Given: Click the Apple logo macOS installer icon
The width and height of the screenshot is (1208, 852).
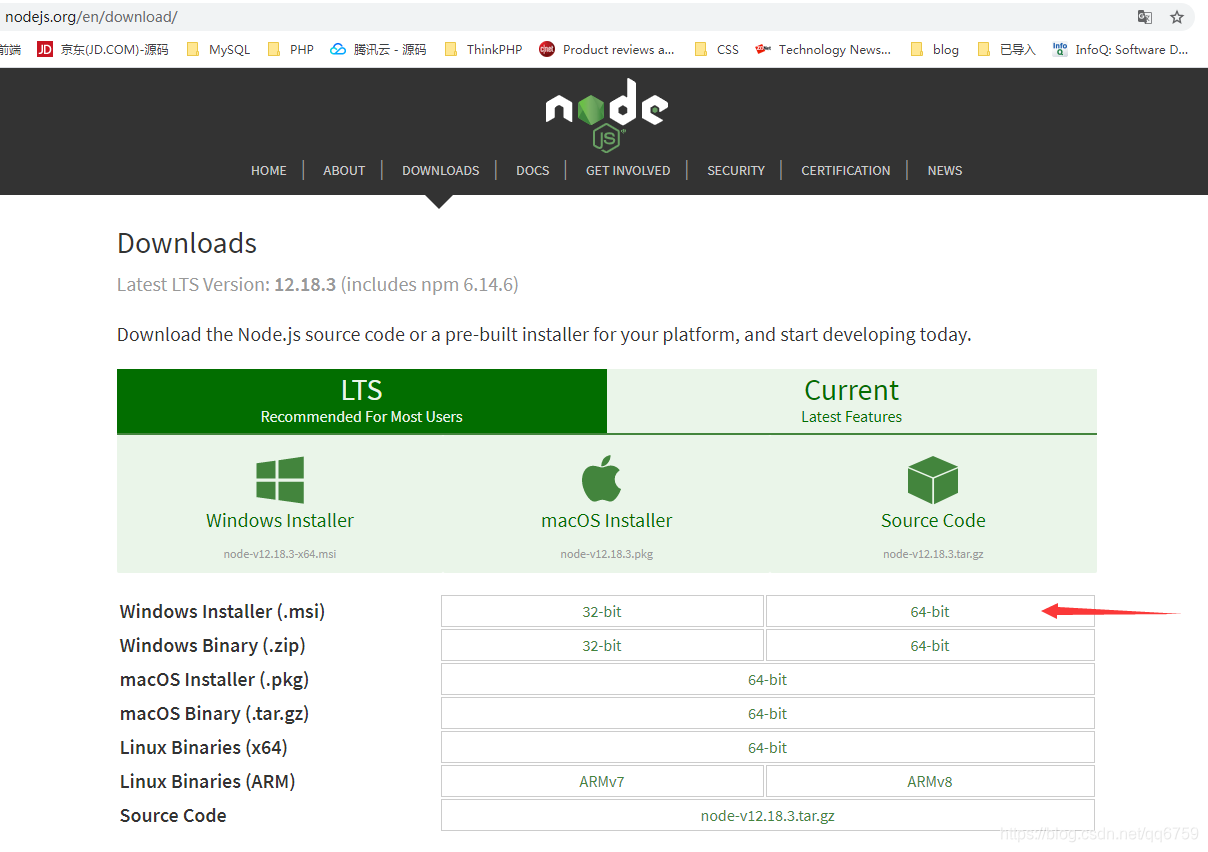Looking at the screenshot, I should click(602, 478).
